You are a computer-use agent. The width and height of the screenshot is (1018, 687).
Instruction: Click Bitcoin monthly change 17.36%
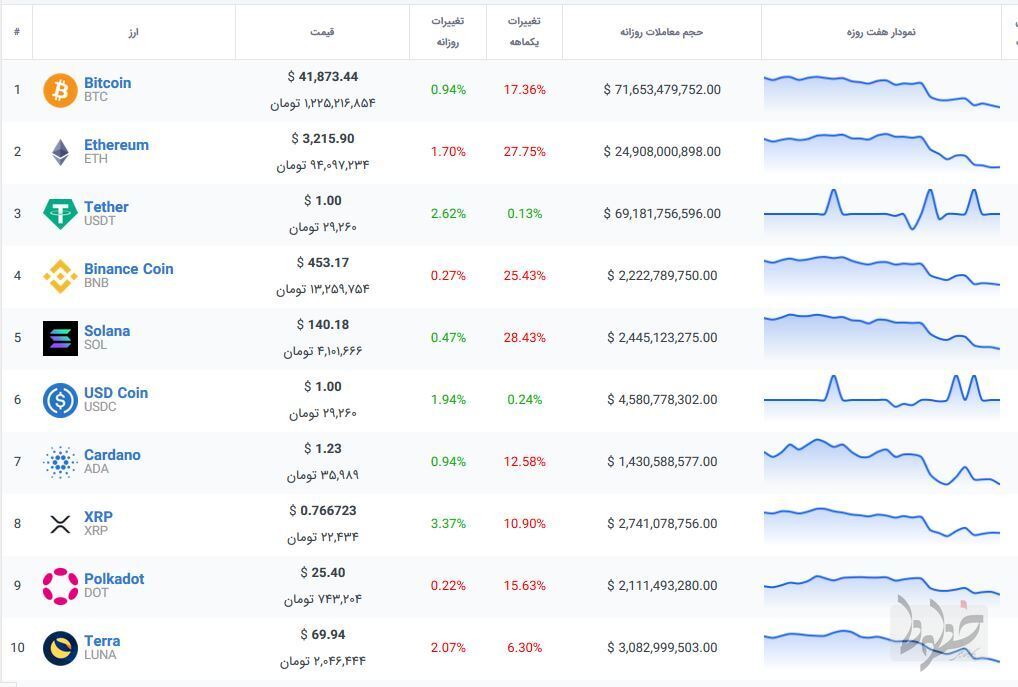[525, 90]
